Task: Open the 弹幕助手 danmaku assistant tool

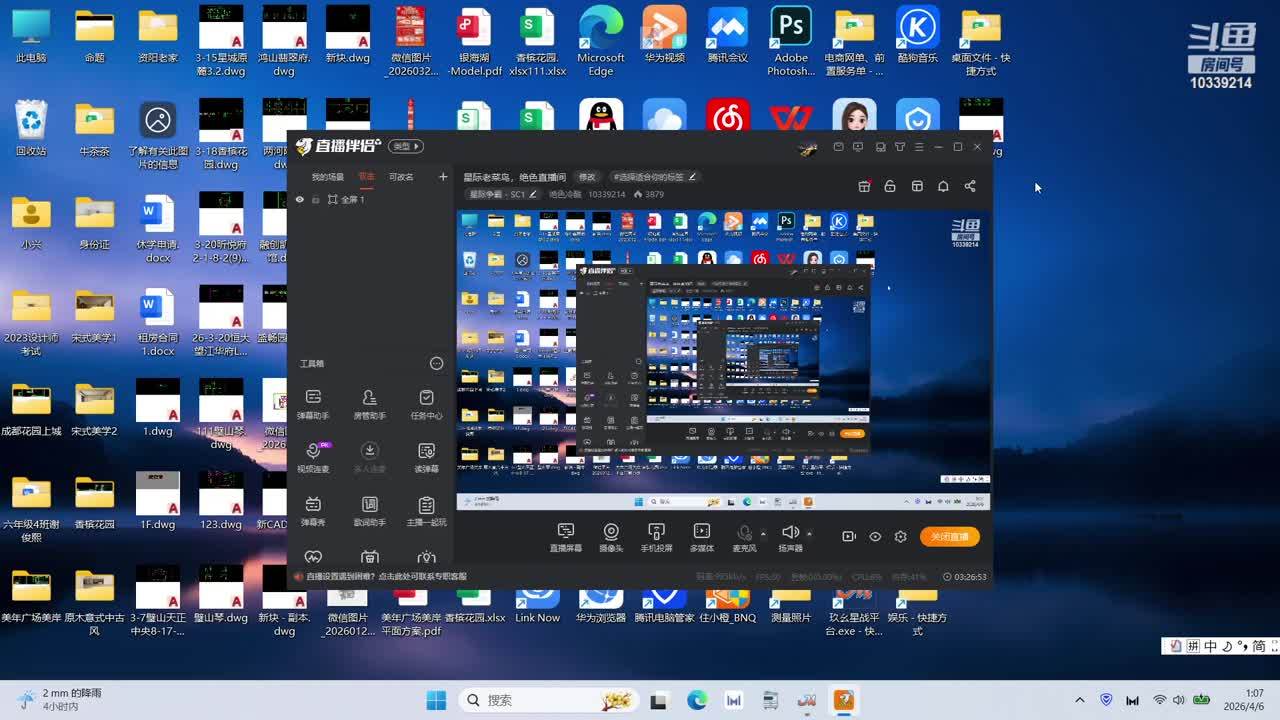Action: point(313,402)
